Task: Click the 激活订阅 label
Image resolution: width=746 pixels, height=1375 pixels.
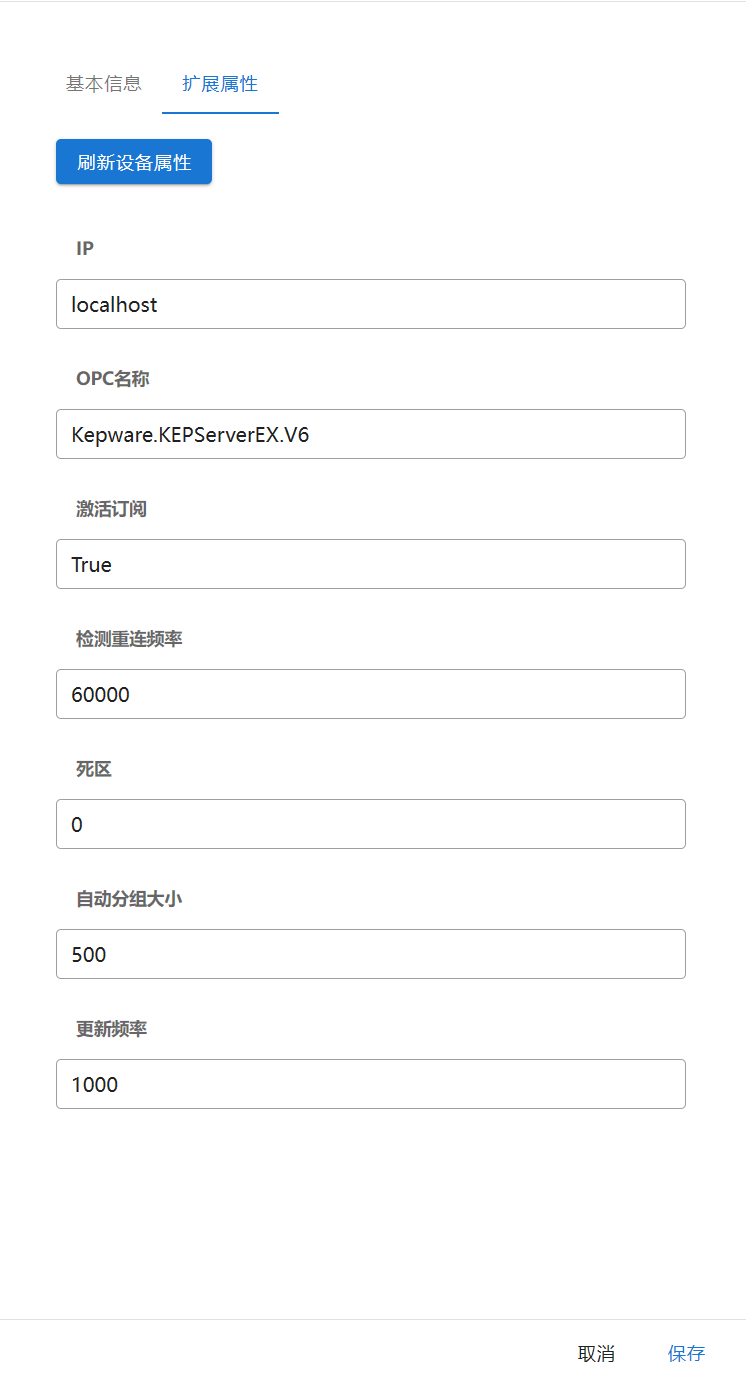Action: click(111, 509)
